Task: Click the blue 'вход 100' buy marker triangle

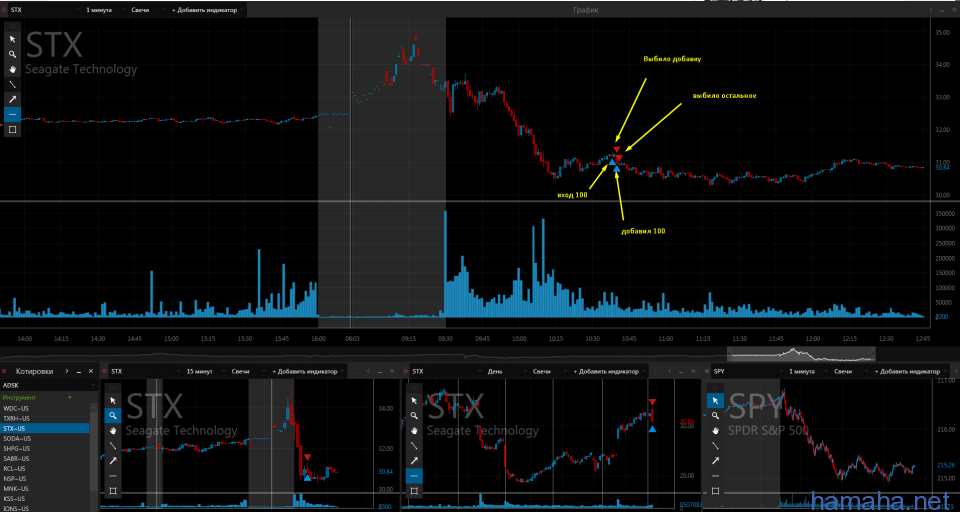Action: [612, 161]
